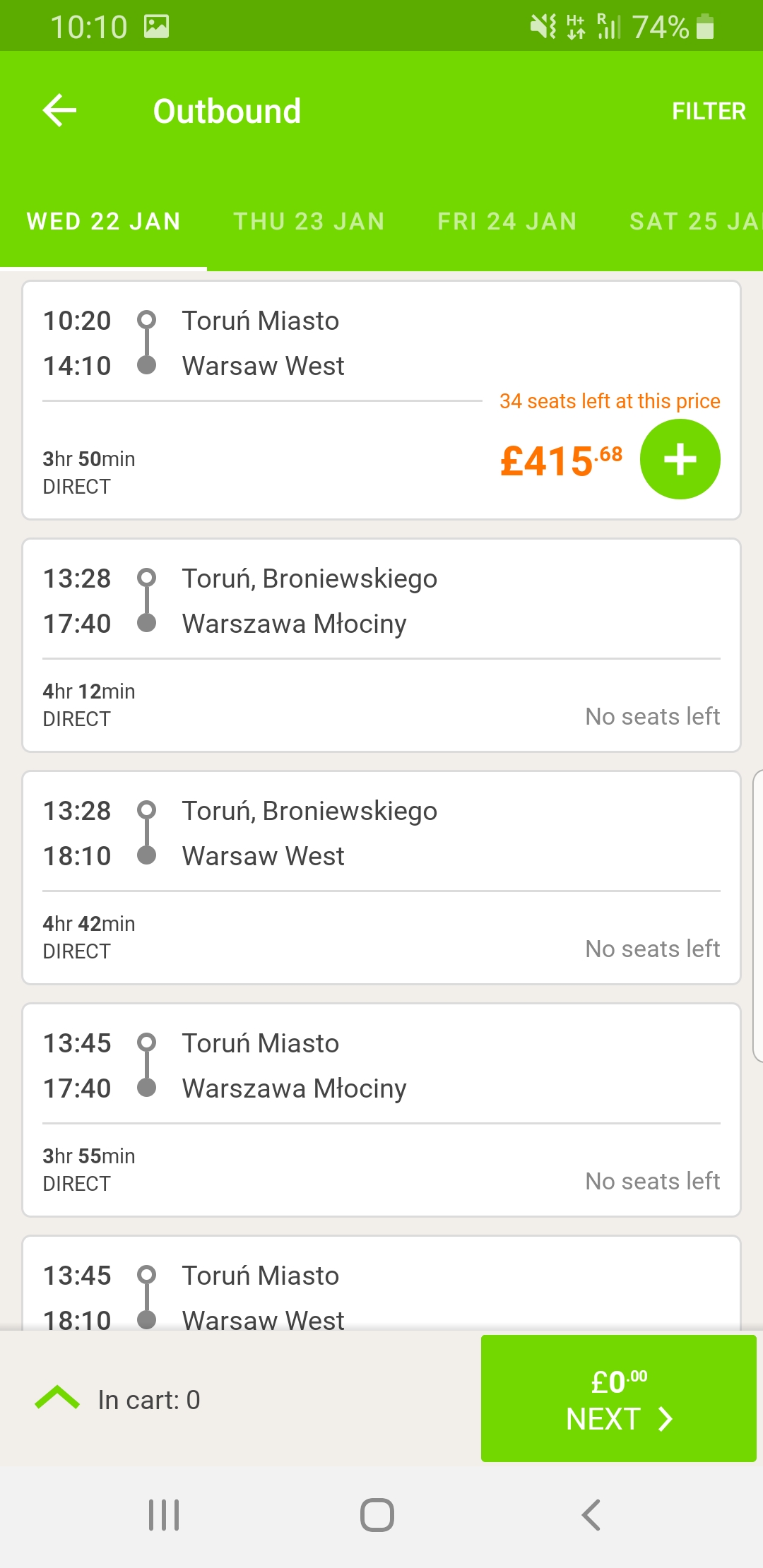The width and height of the screenshot is (763, 1568).
Task: Open the 13:28 to 18:10 Warsaw West trip
Action: [x=381, y=877]
